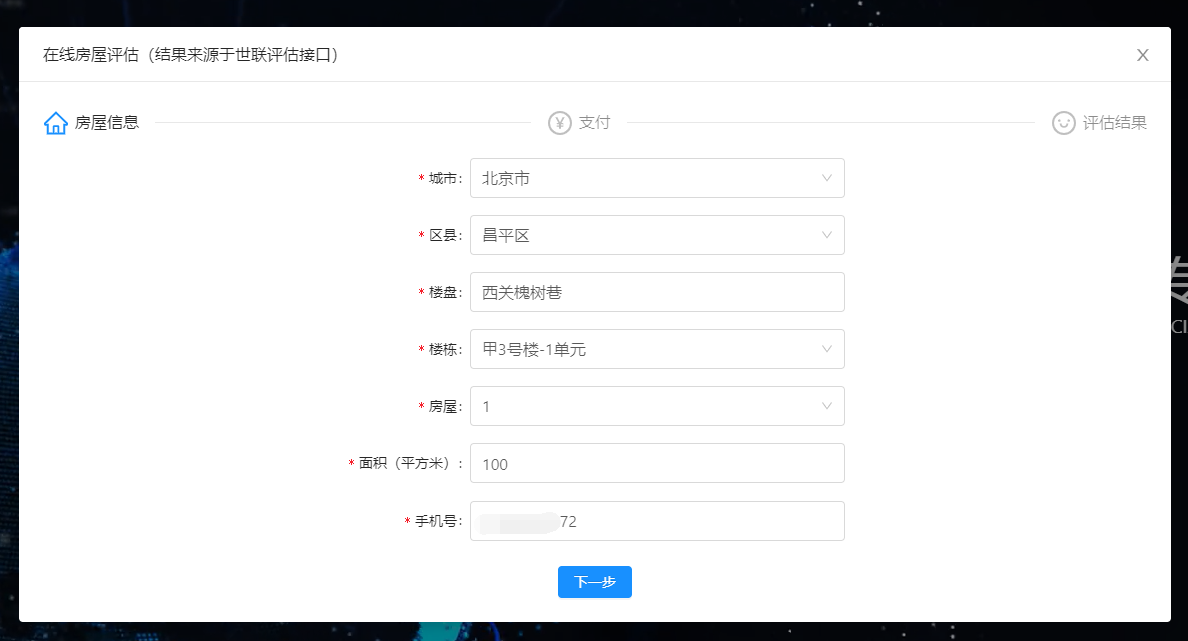The width and height of the screenshot is (1188, 641).
Task: Click the 楼栋 field label
Action: 445,349
